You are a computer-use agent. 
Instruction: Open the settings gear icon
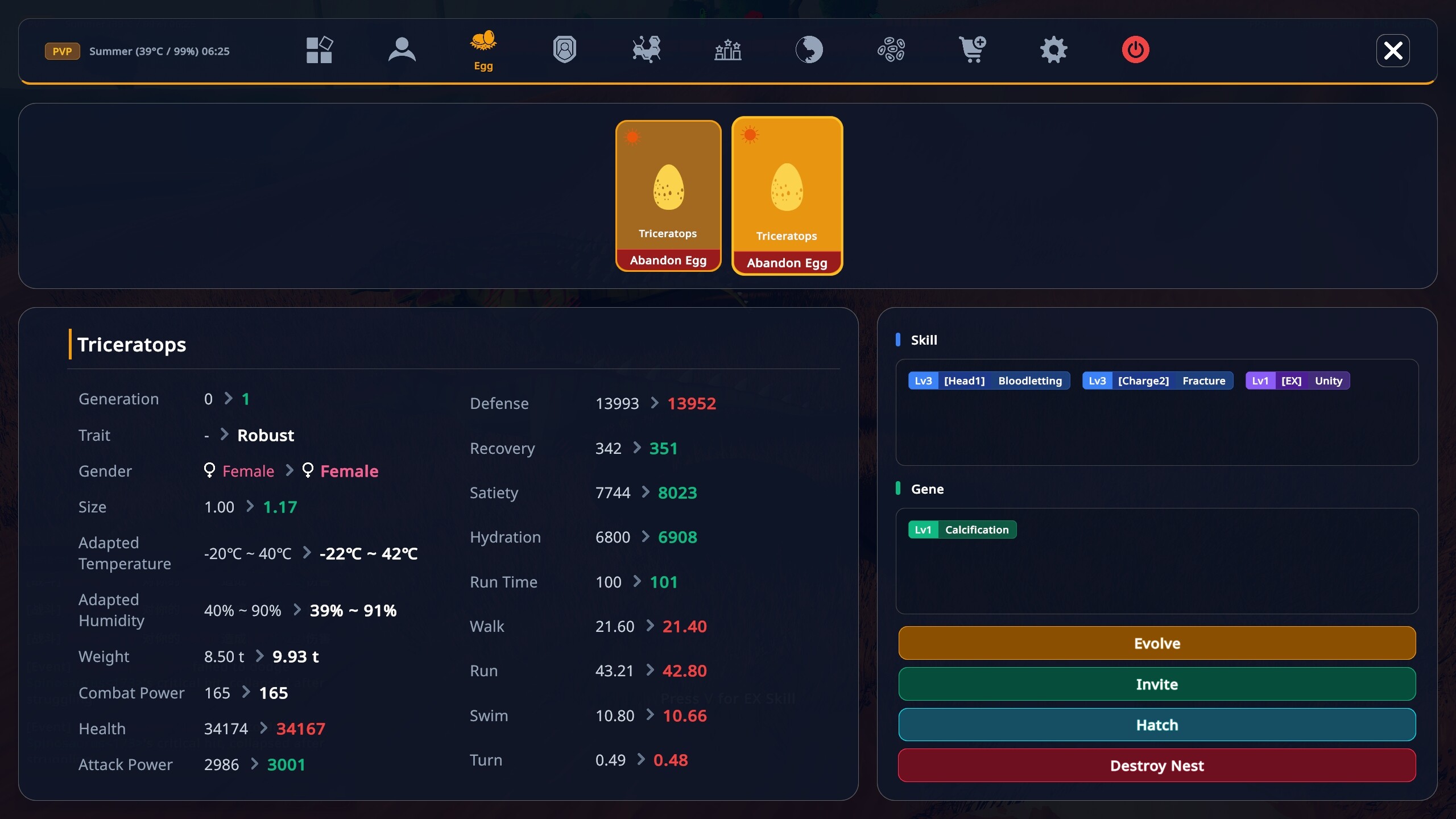click(x=1054, y=50)
